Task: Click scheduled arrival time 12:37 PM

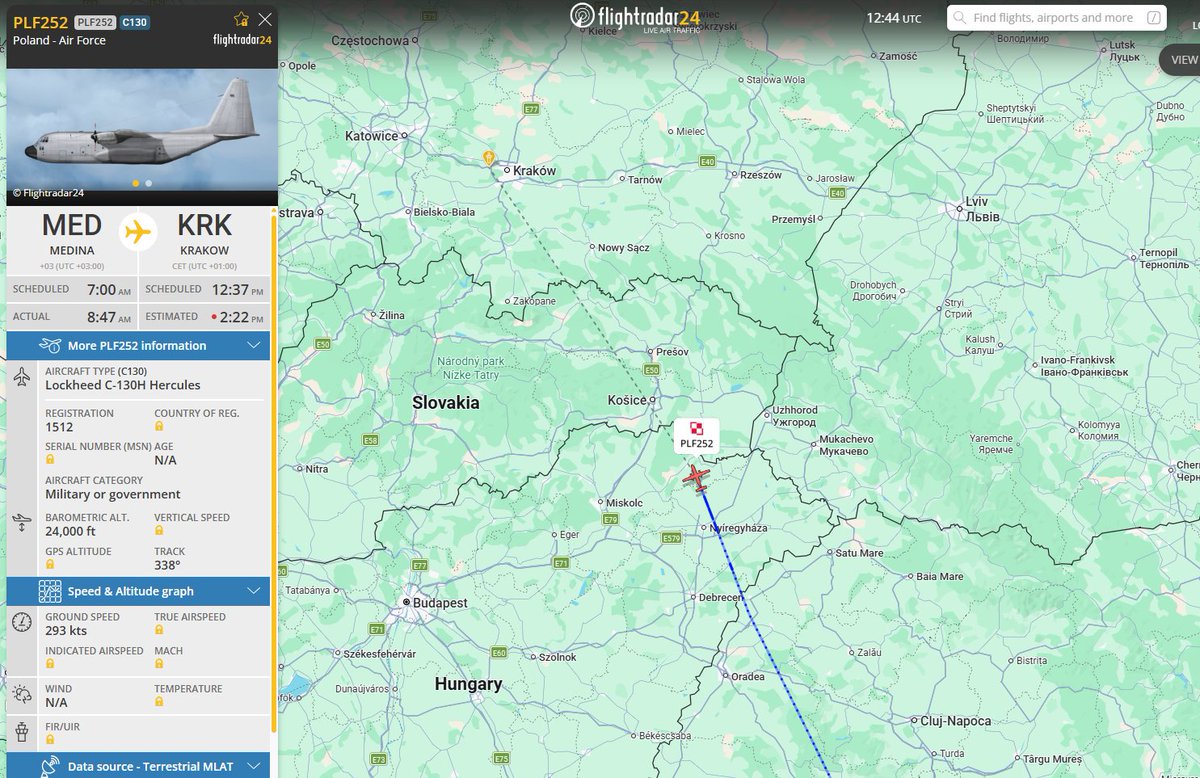Action: tap(239, 289)
